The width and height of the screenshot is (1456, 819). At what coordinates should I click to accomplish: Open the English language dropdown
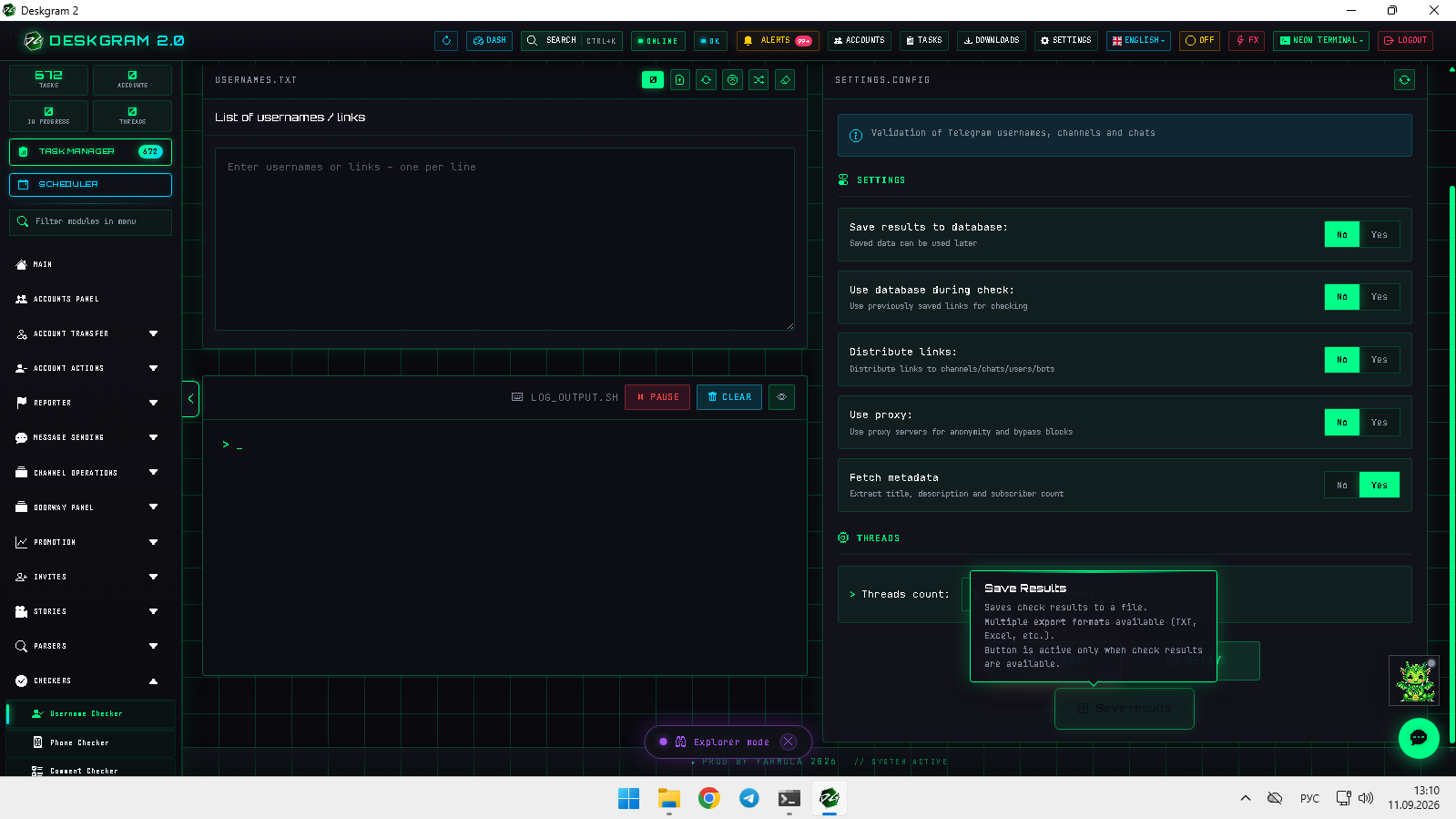click(x=1138, y=40)
